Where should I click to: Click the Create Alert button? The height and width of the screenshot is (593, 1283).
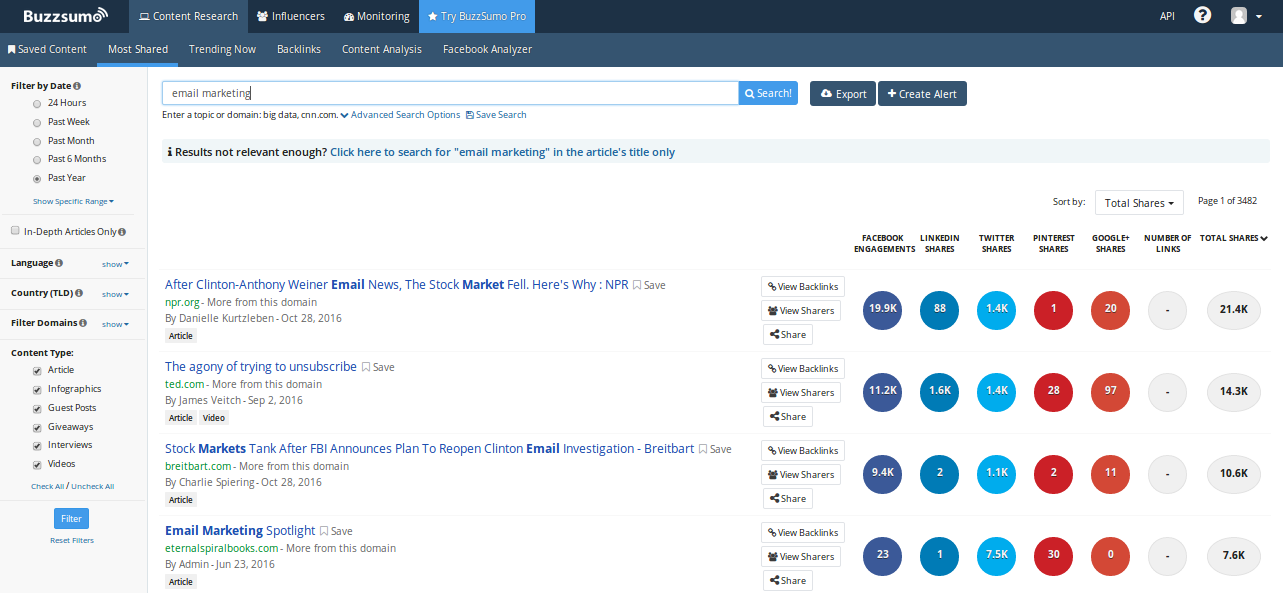922,93
